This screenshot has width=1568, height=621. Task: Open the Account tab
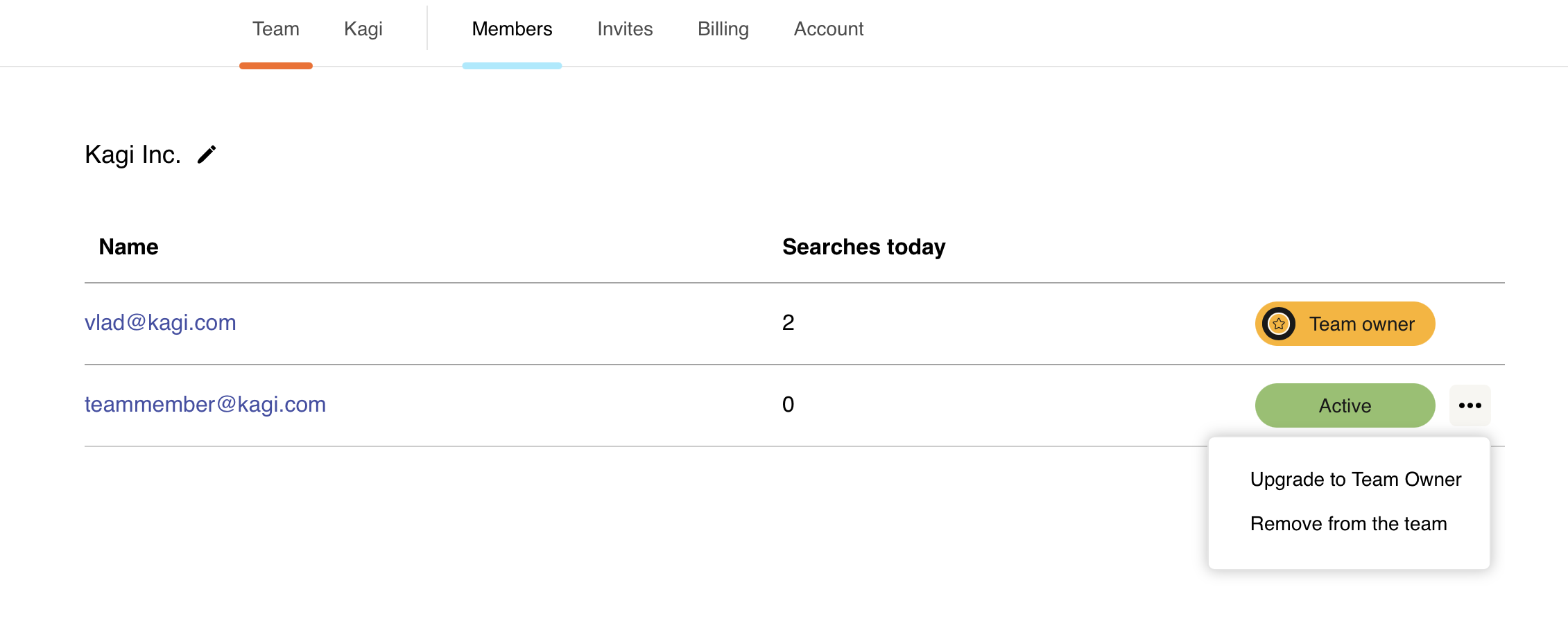click(829, 29)
